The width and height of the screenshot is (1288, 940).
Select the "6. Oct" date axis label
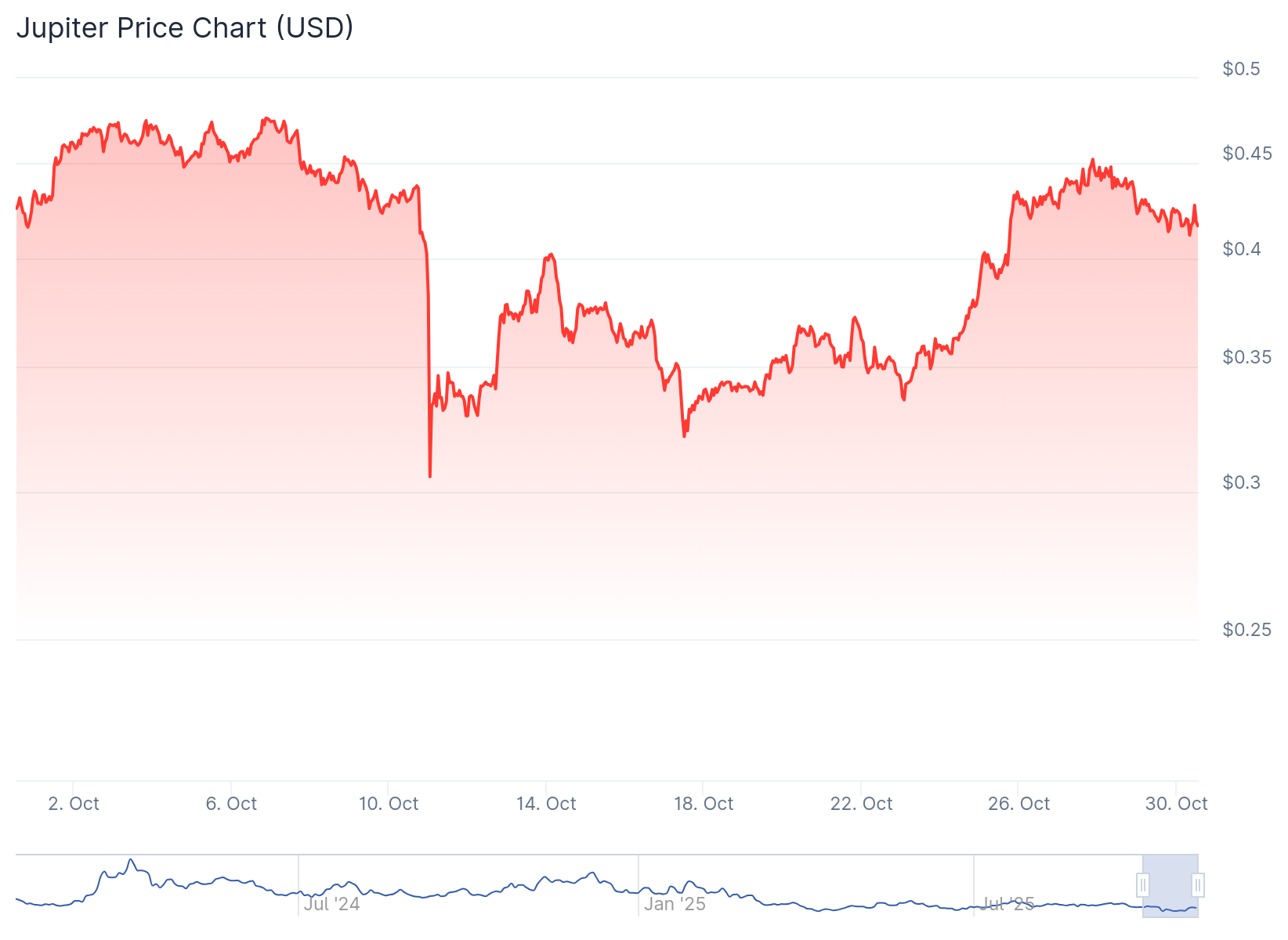[x=231, y=804]
